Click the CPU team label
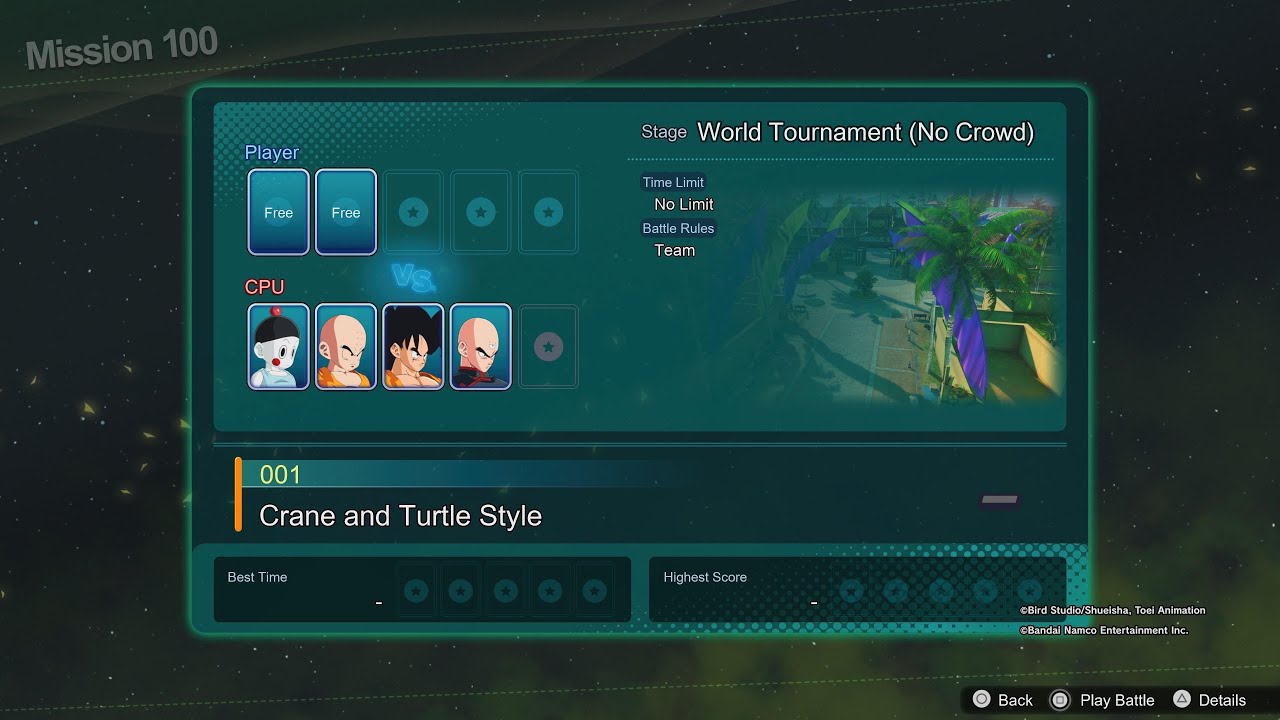The height and width of the screenshot is (720, 1280). coord(264,287)
